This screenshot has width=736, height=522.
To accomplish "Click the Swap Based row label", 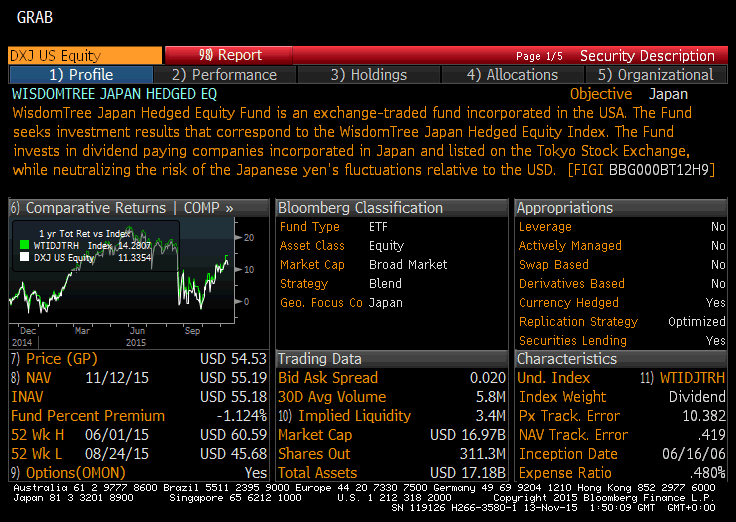I will [x=553, y=265].
